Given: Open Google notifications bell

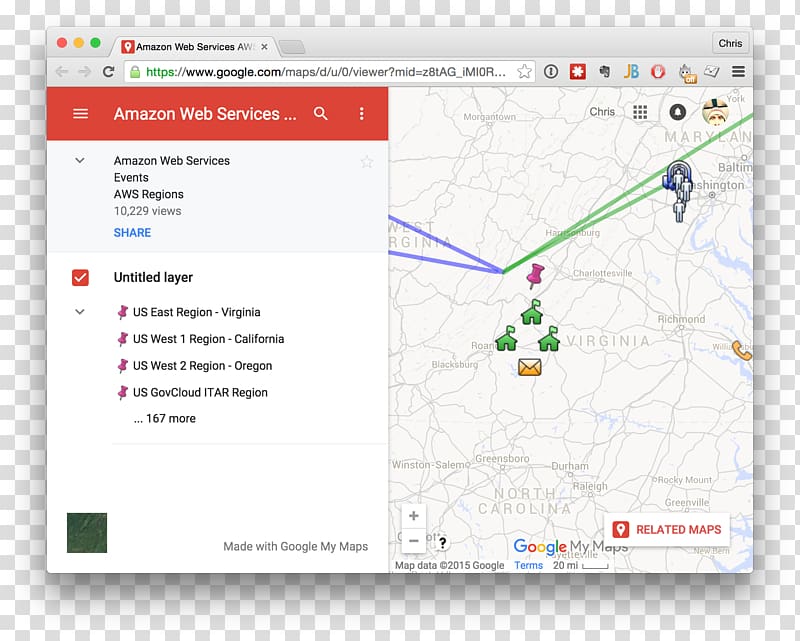Looking at the screenshot, I should tap(678, 112).
